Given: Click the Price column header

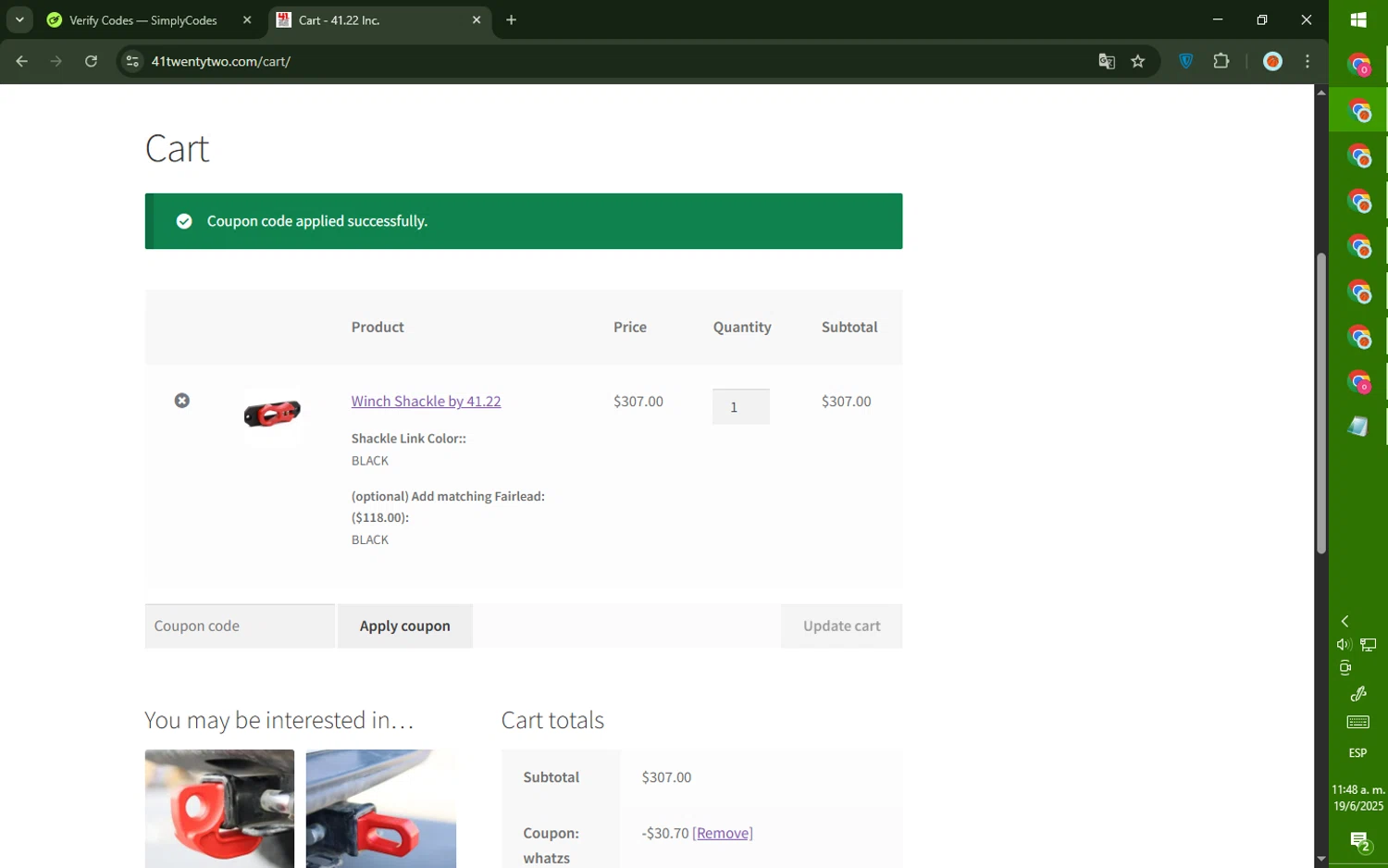Looking at the screenshot, I should coord(630,328).
